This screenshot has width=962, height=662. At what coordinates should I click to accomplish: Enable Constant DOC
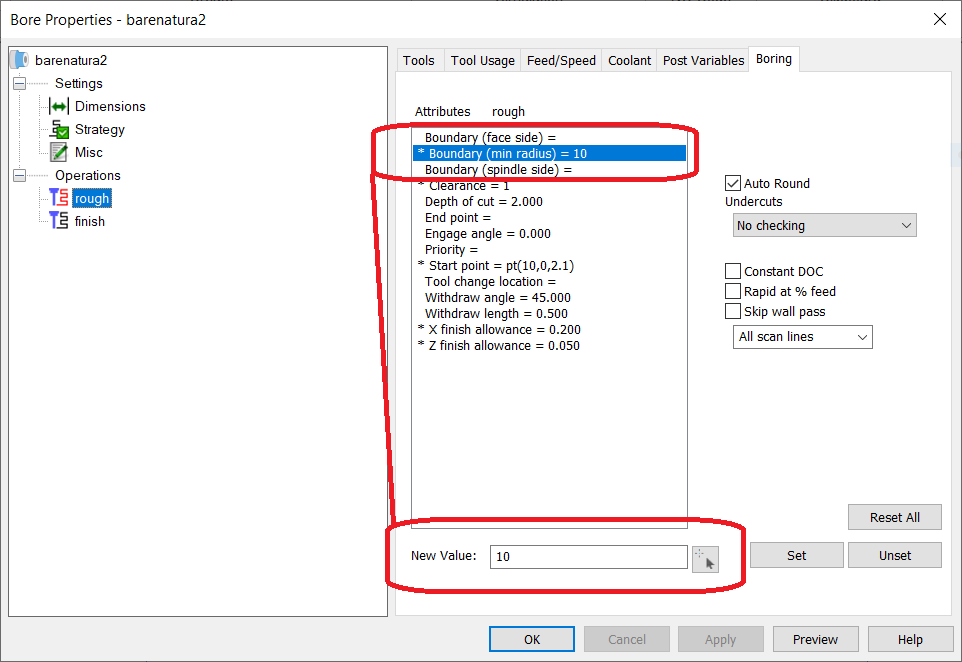pos(732,270)
